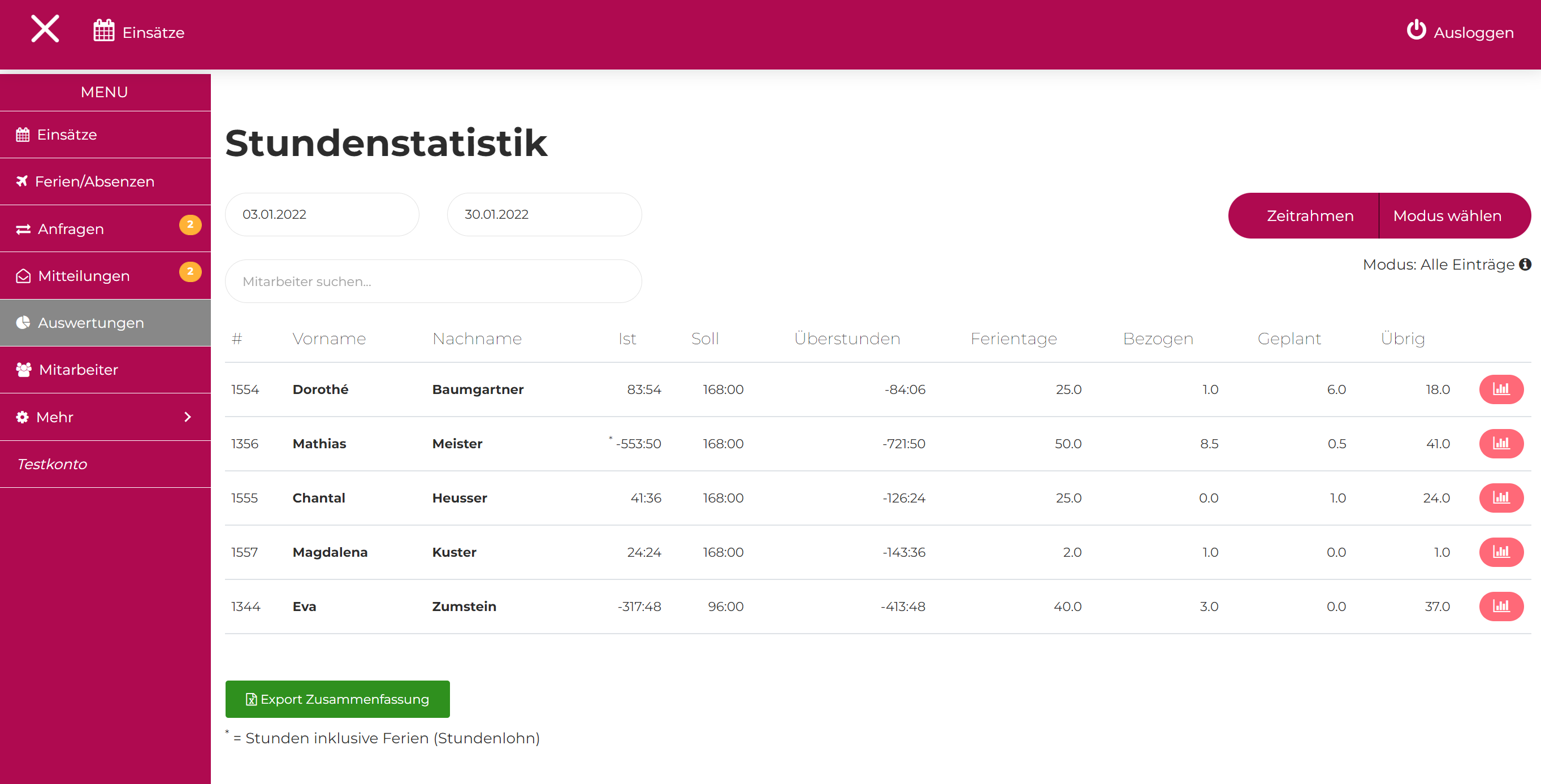Click the Ausloggen power icon
Image resolution: width=1541 pixels, height=784 pixels.
click(1416, 30)
